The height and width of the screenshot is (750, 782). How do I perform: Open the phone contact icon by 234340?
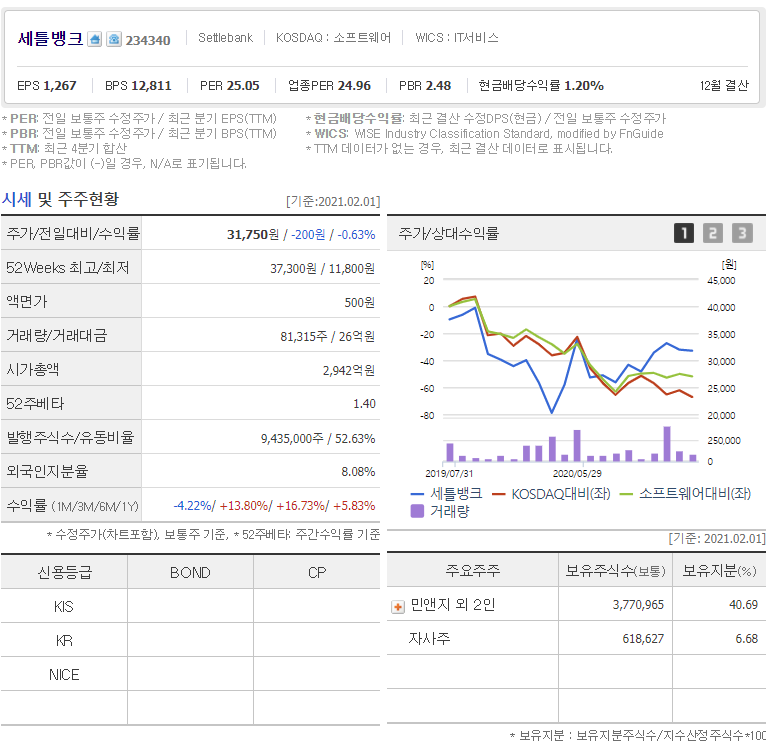click(x=114, y=39)
